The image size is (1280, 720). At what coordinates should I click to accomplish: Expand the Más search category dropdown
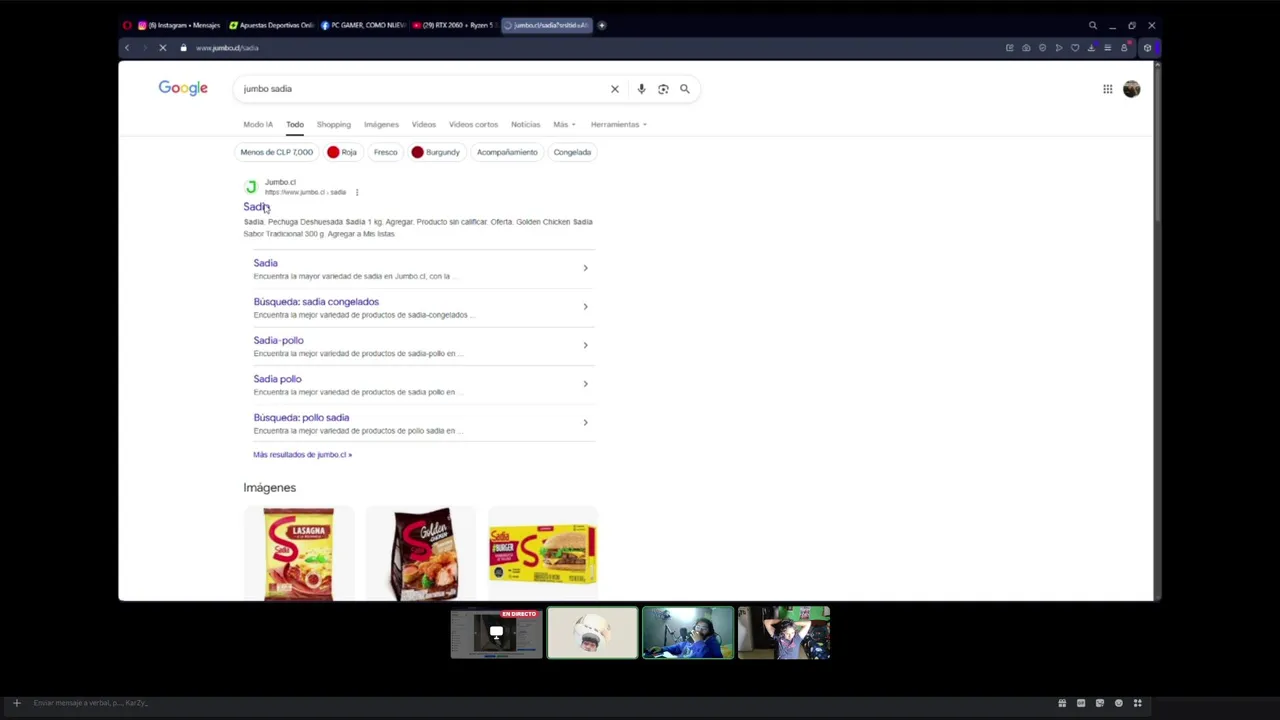[564, 125]
